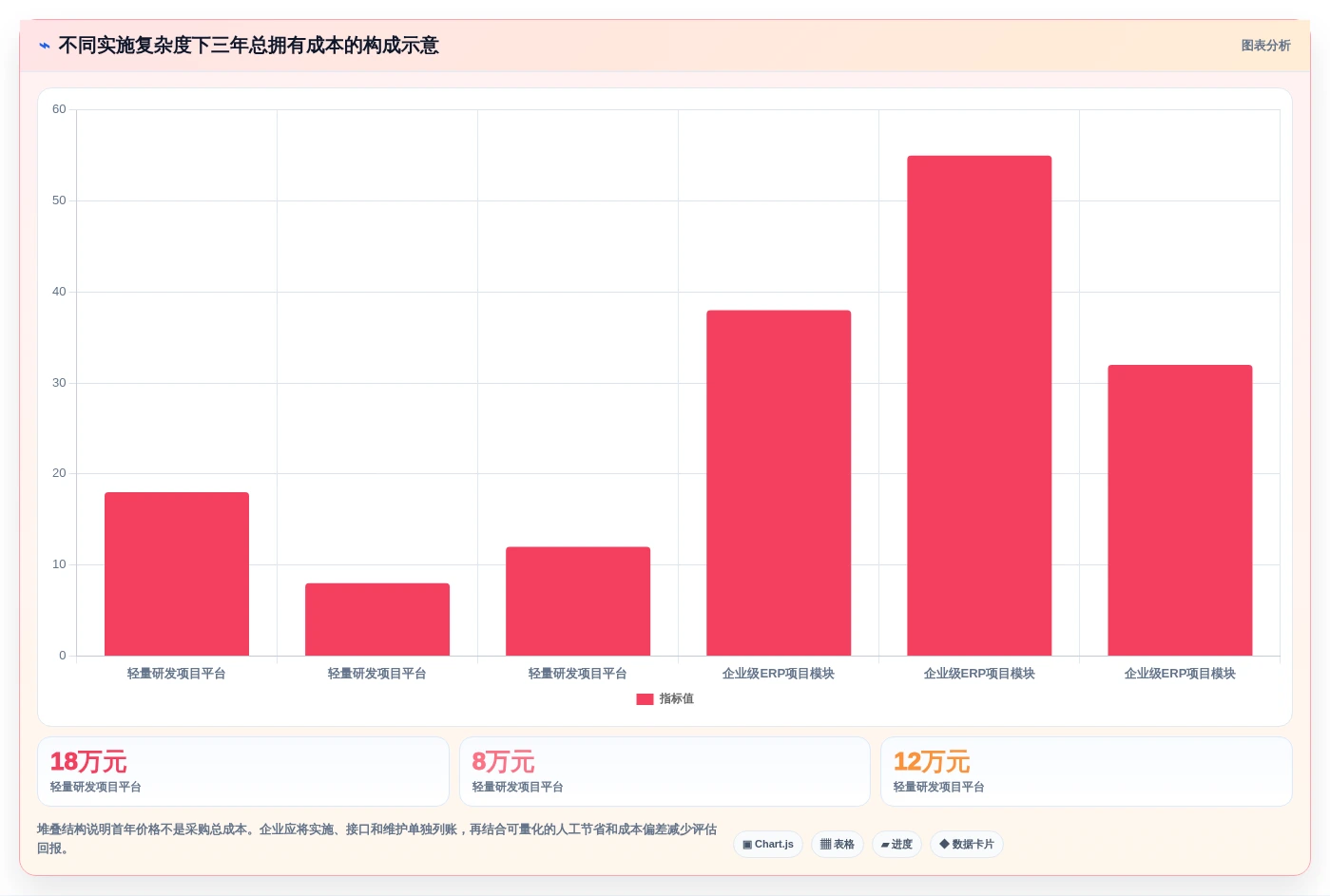Toggle the 指标值 legend color swatch
This screenshot has width=1330, height=896.
point(645,699)
